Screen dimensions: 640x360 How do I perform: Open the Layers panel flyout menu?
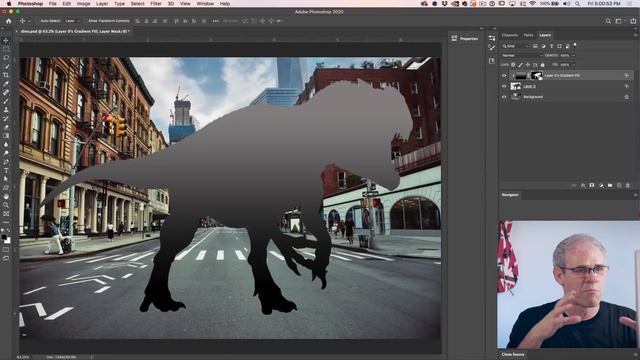635,35
